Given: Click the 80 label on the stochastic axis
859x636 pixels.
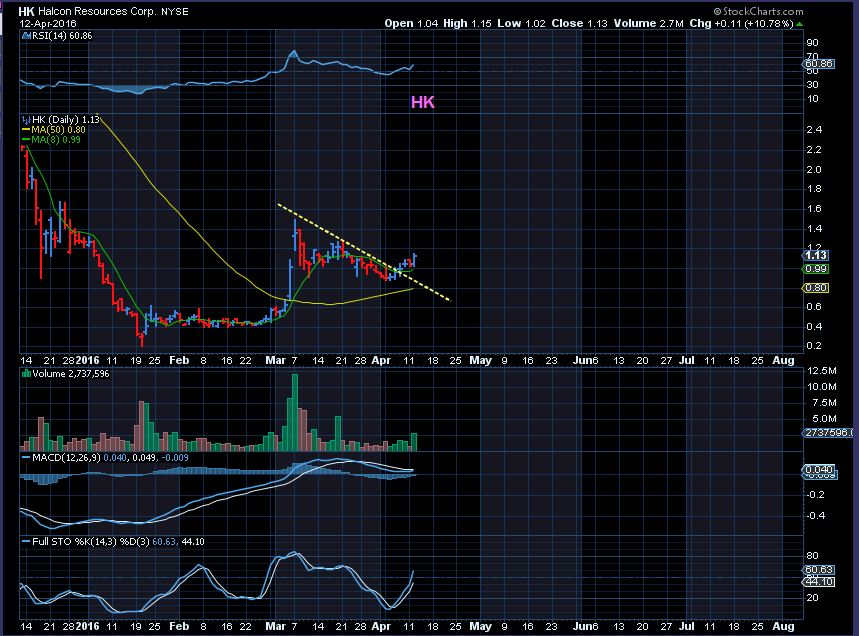Looking at the screenshot, I should tap(812, 556).
